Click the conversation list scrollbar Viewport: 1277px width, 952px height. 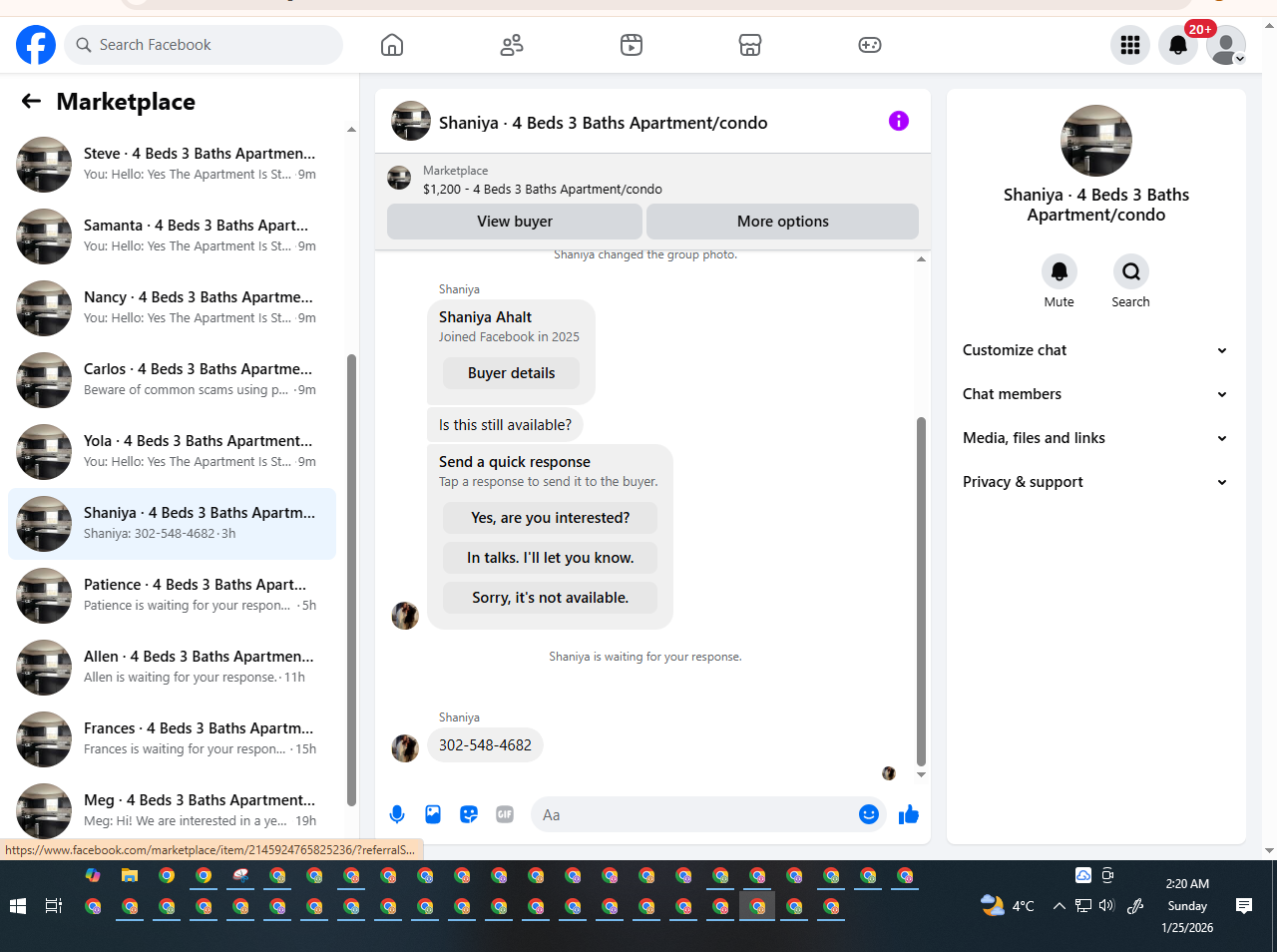click(351, 579)
